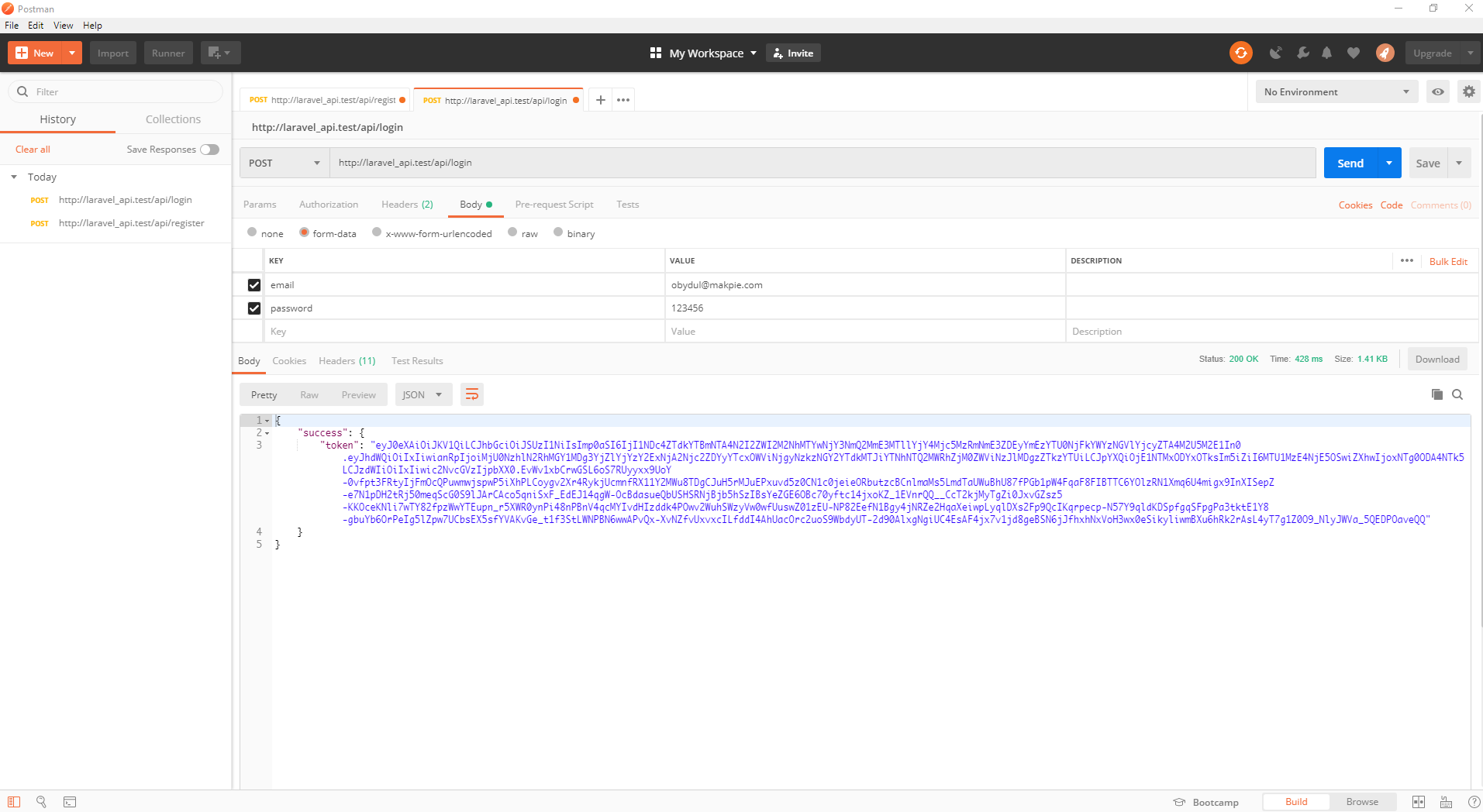Open the Authorization tab
The image size is (1483, 812).
tap(329, 205)
